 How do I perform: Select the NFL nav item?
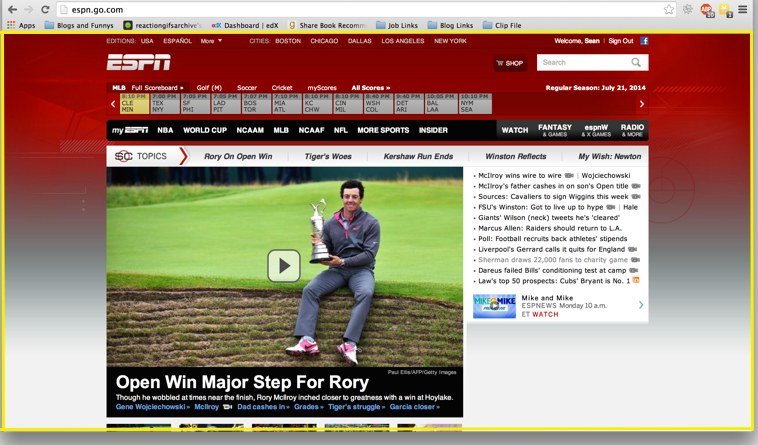pyautogui.click(x=341, y=130)
